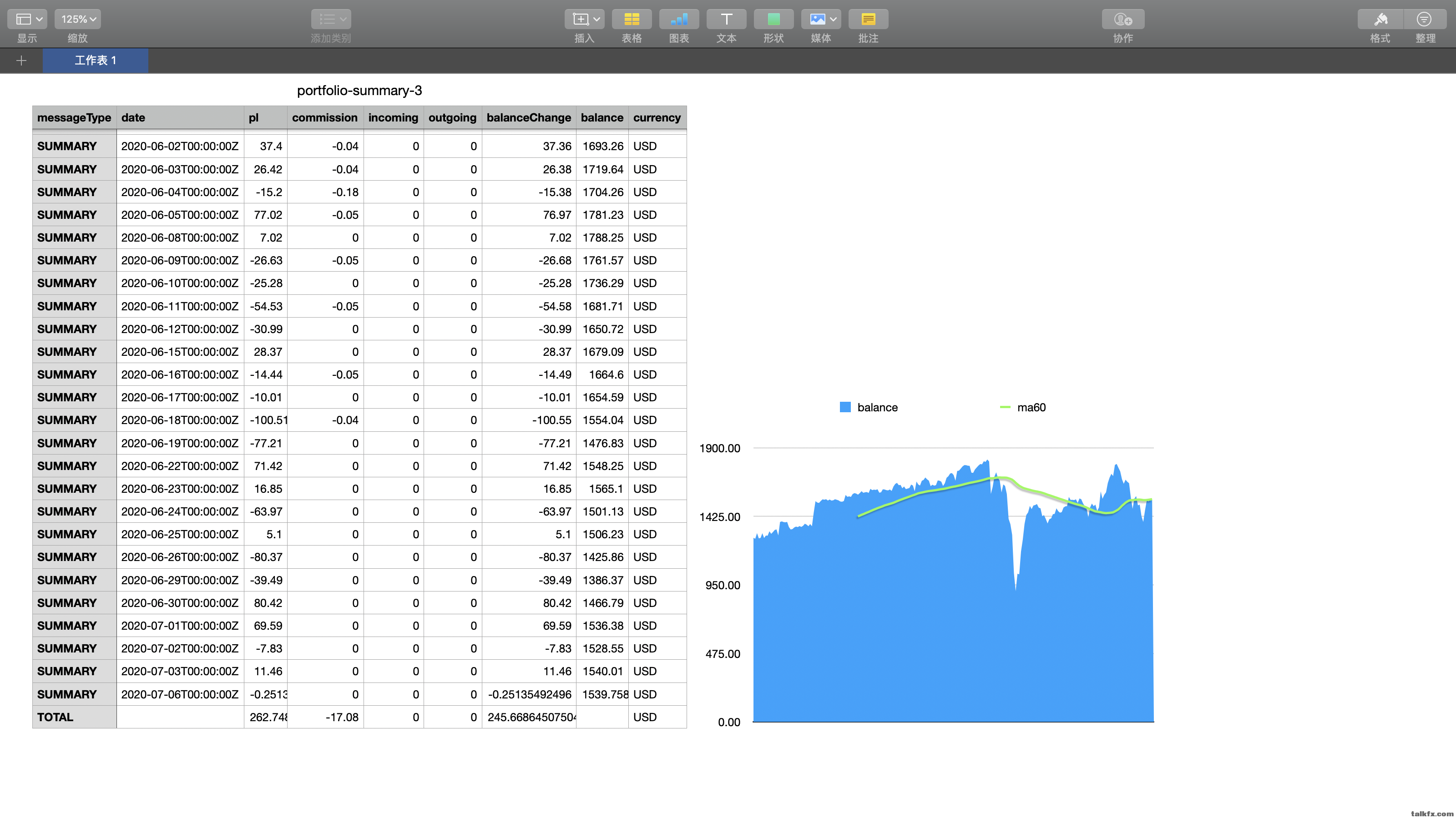Click the ma60 legend green swatch
This screenshot has height=819, width=1456.
[1005, 407]
